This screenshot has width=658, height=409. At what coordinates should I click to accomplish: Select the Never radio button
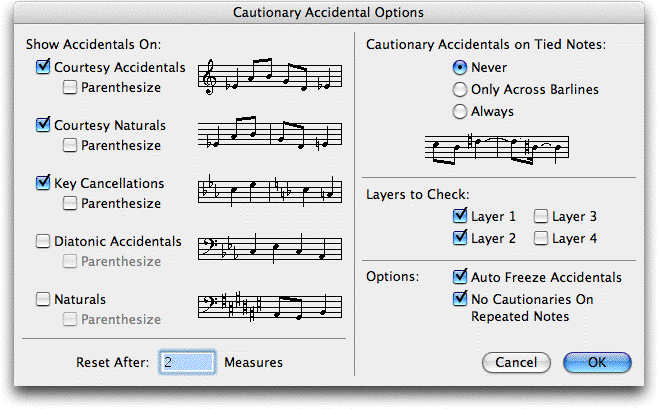click(x=460, y=67)
